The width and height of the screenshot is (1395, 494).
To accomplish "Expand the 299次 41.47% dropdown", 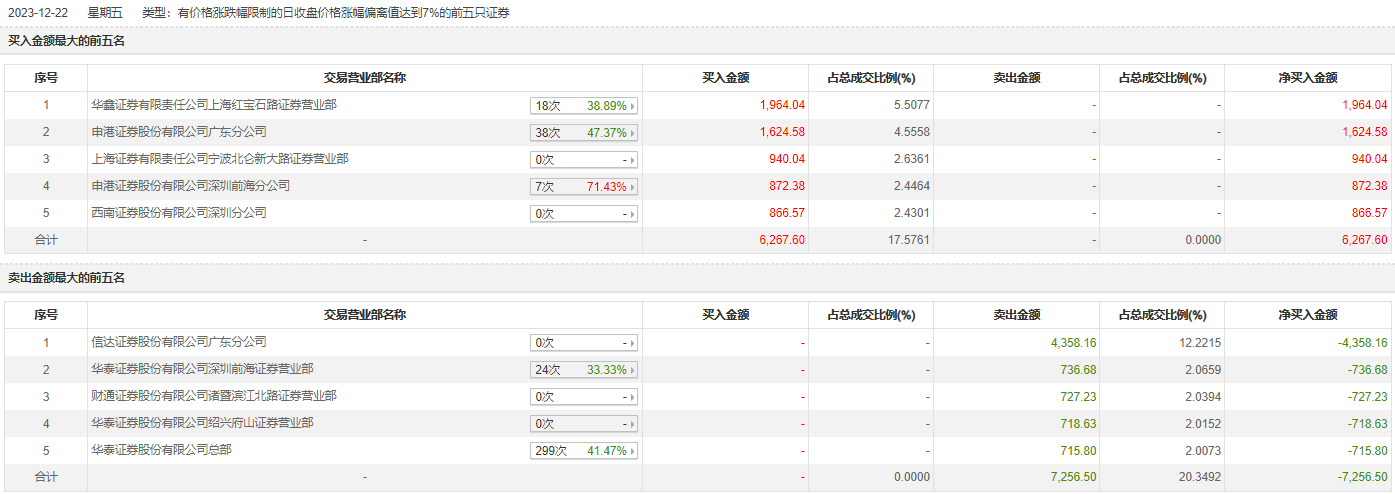I will [x=584, y=450].
